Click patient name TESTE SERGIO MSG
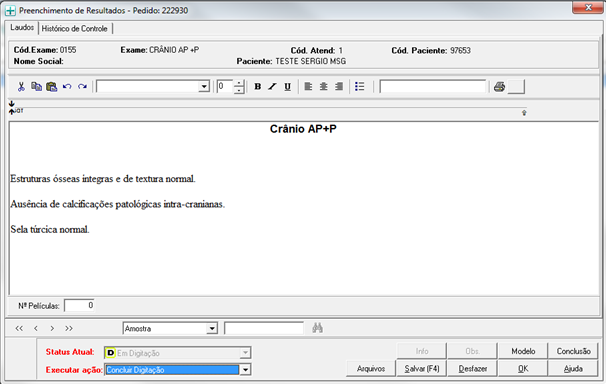The height and width of the screenshot is (384, 606). click(311, 61)
